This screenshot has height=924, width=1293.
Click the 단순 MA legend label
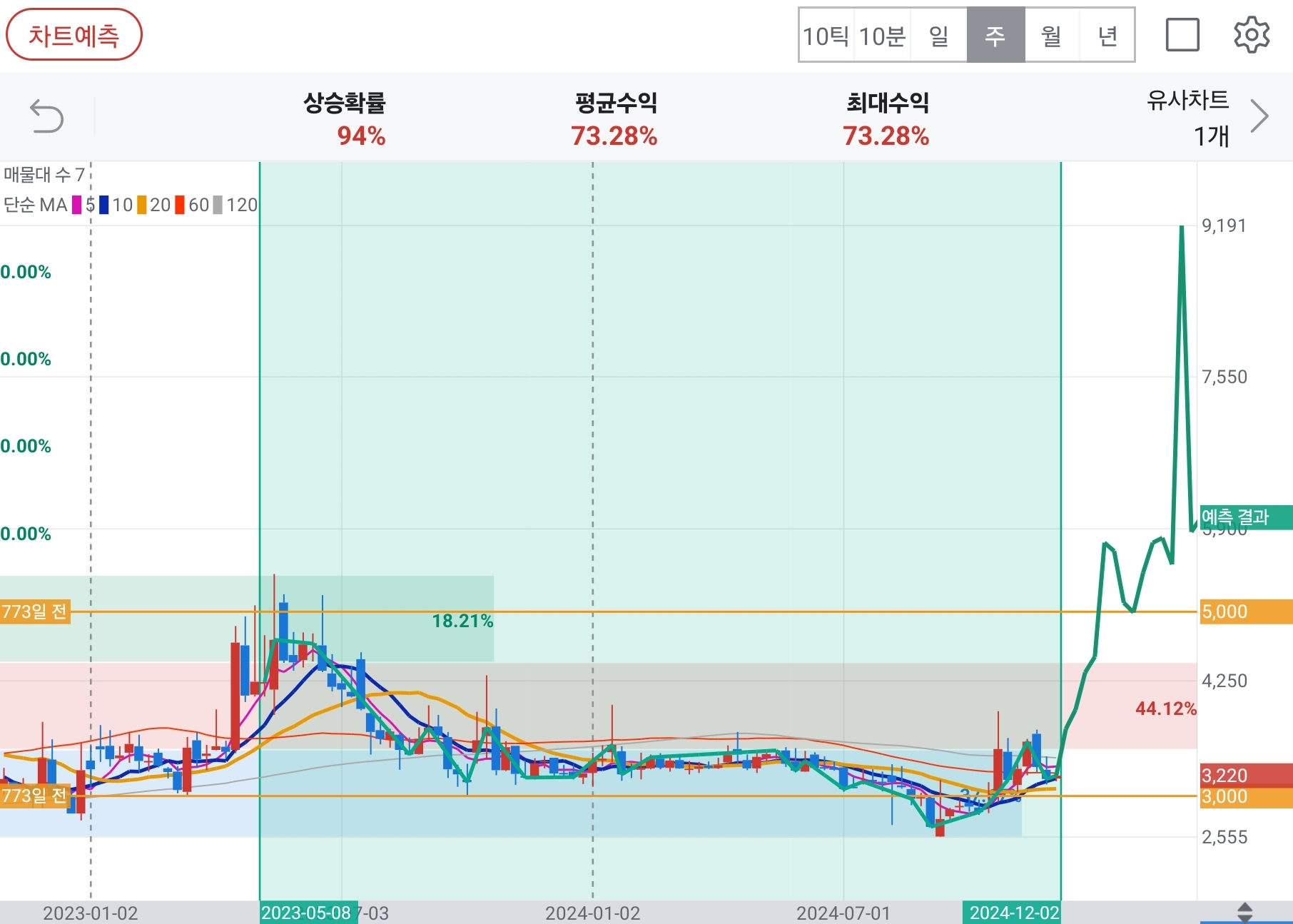click(36, 205)
